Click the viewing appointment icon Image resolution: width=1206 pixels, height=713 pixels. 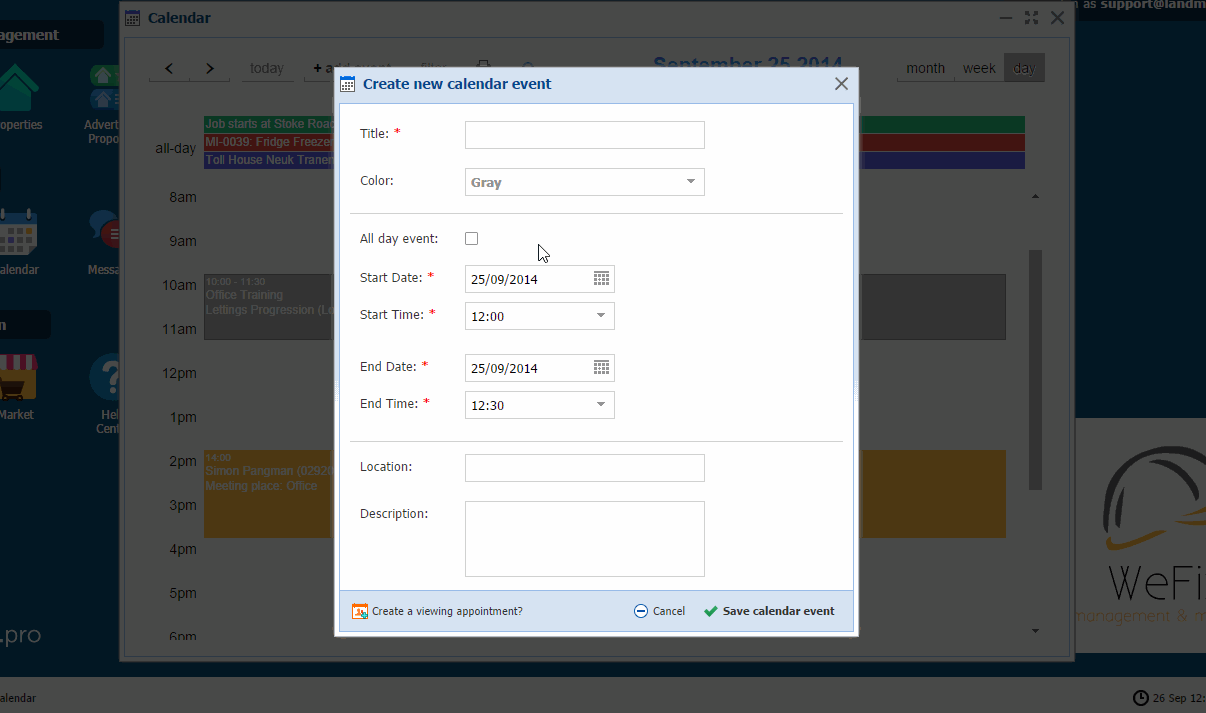(x=360, y=611)
